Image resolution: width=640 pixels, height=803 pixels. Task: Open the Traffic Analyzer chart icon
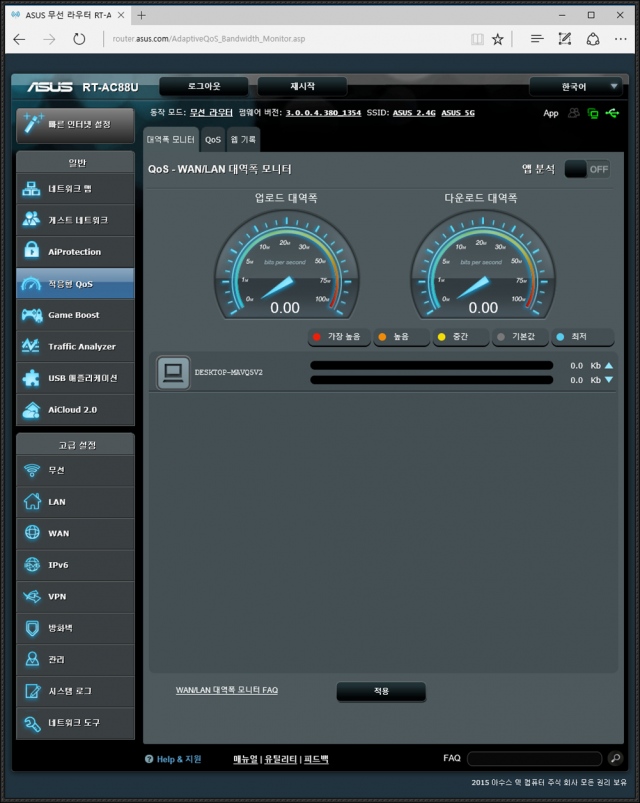coord(31,346)
